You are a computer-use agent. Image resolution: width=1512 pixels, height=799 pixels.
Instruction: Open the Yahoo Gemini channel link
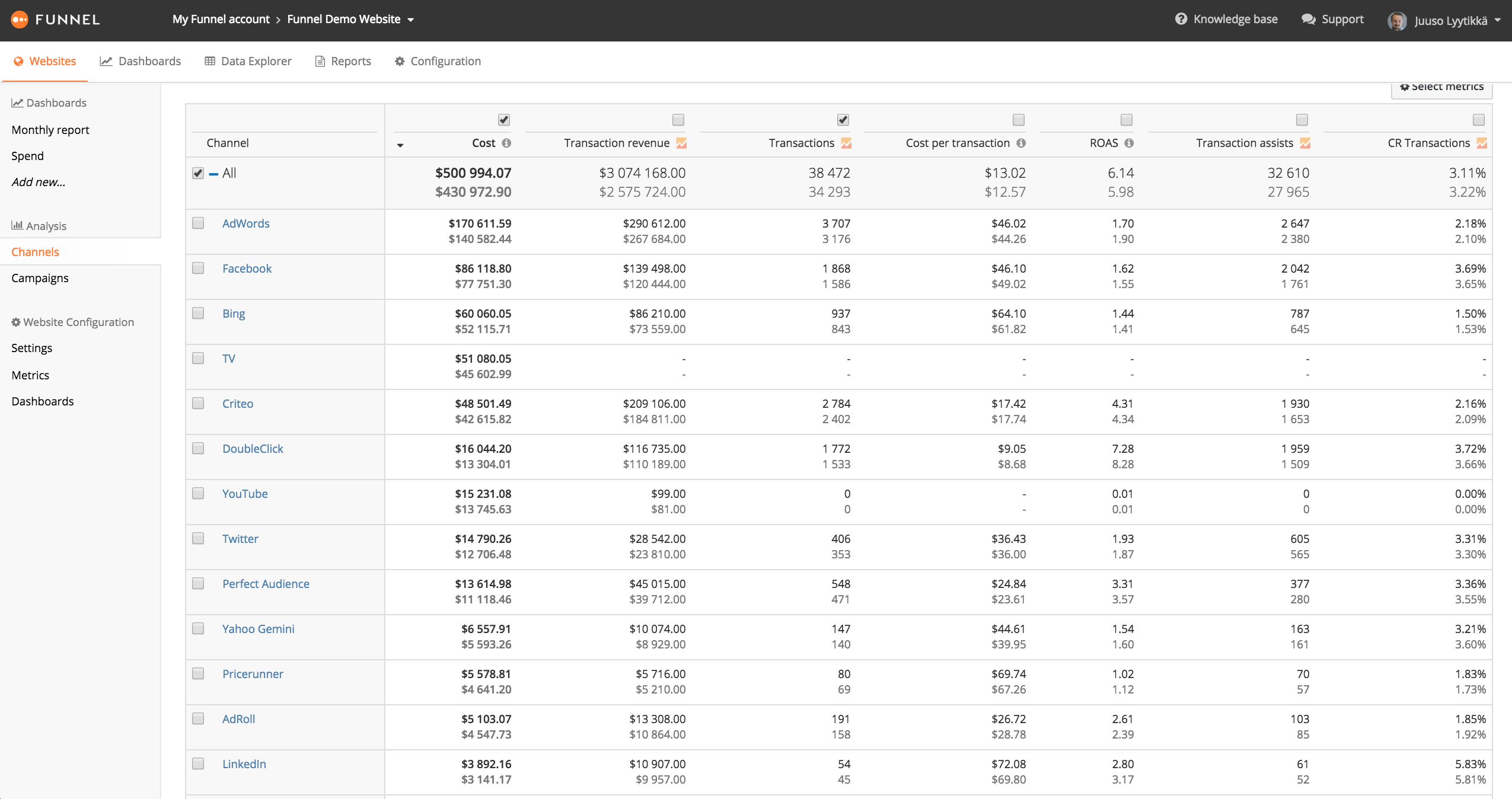[x=258, y=629]
